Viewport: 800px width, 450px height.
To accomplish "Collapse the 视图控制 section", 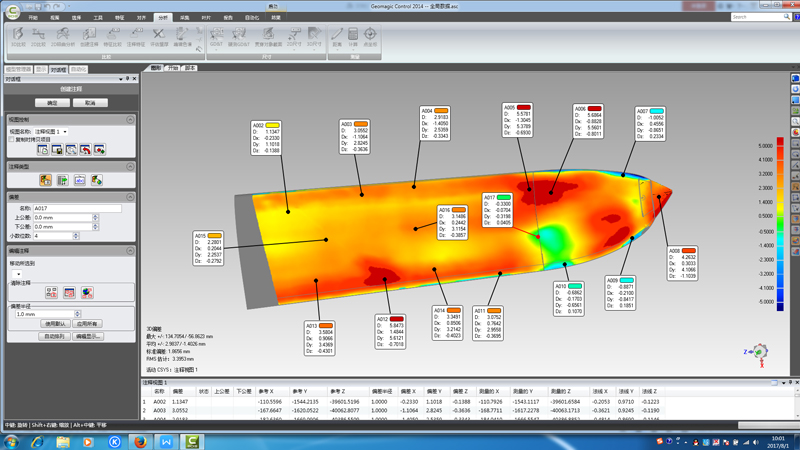I will pyautogui.click(x=130, y=119).
